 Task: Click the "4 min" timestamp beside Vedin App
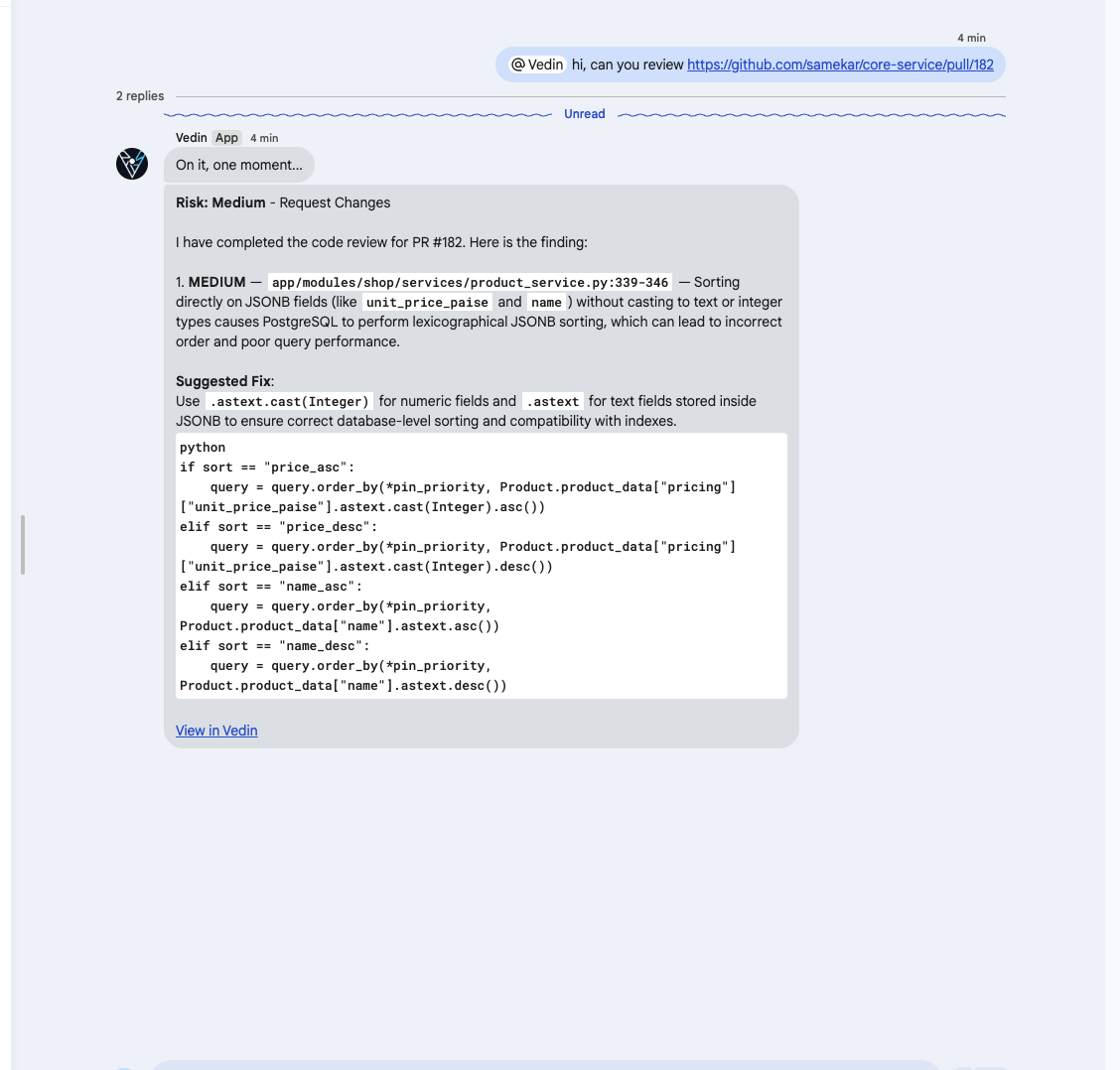[x=264, y=139]
